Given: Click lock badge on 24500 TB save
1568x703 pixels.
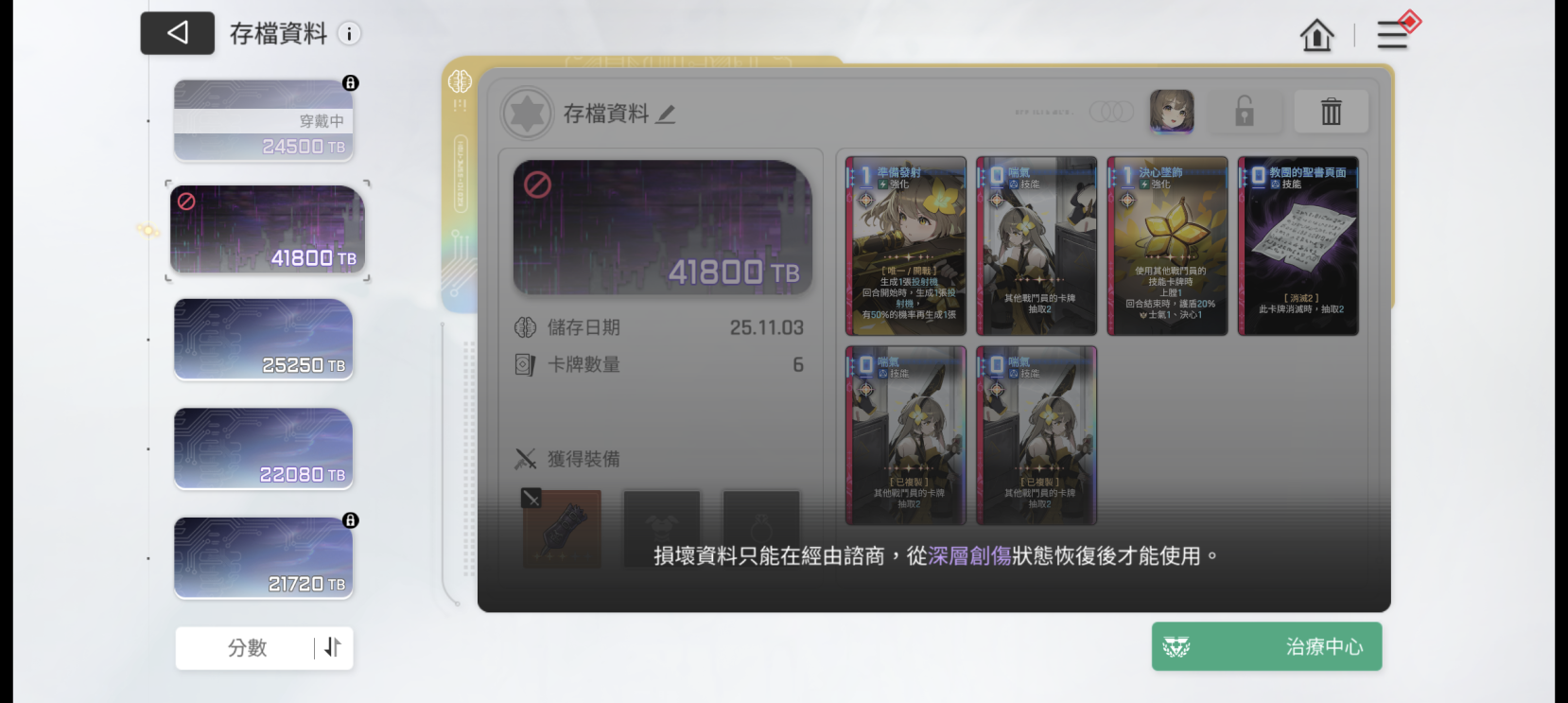Looking at the screenshot, I should coord(351,83).
